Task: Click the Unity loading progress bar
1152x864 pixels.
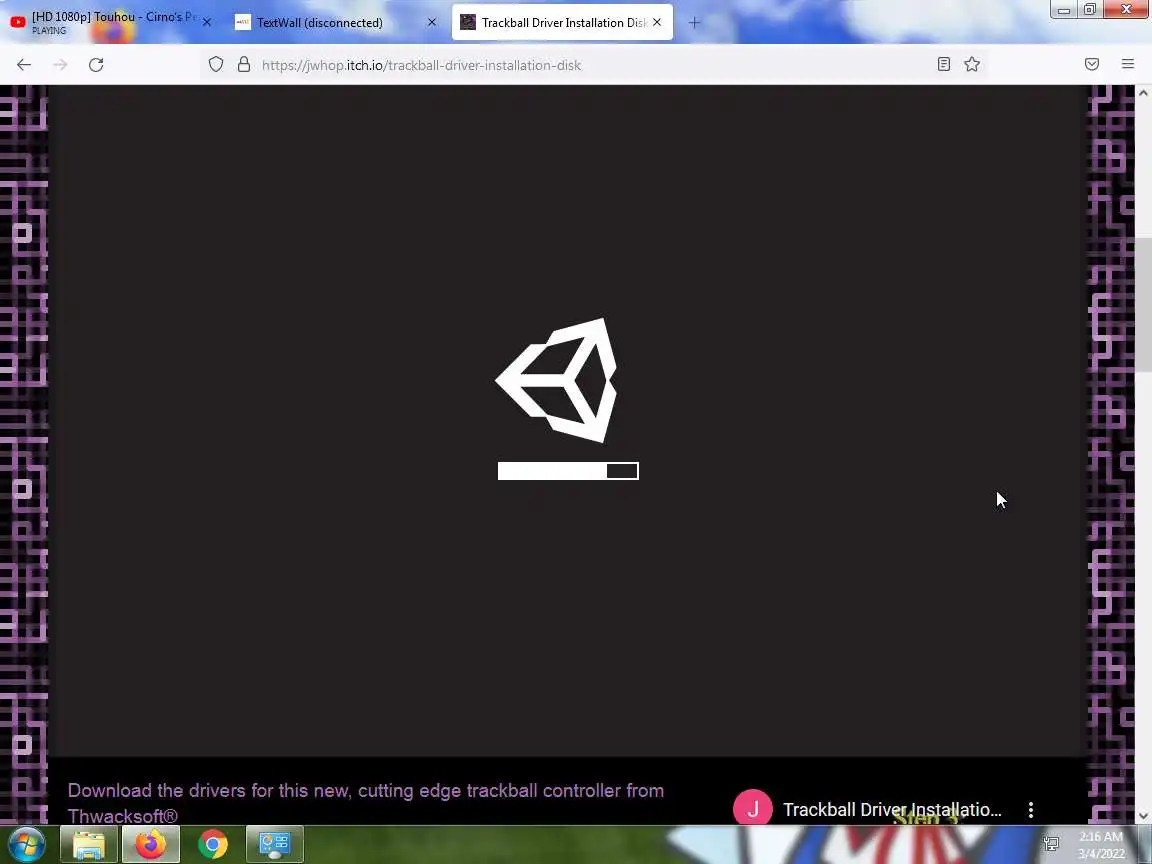Action: [568, 471]
